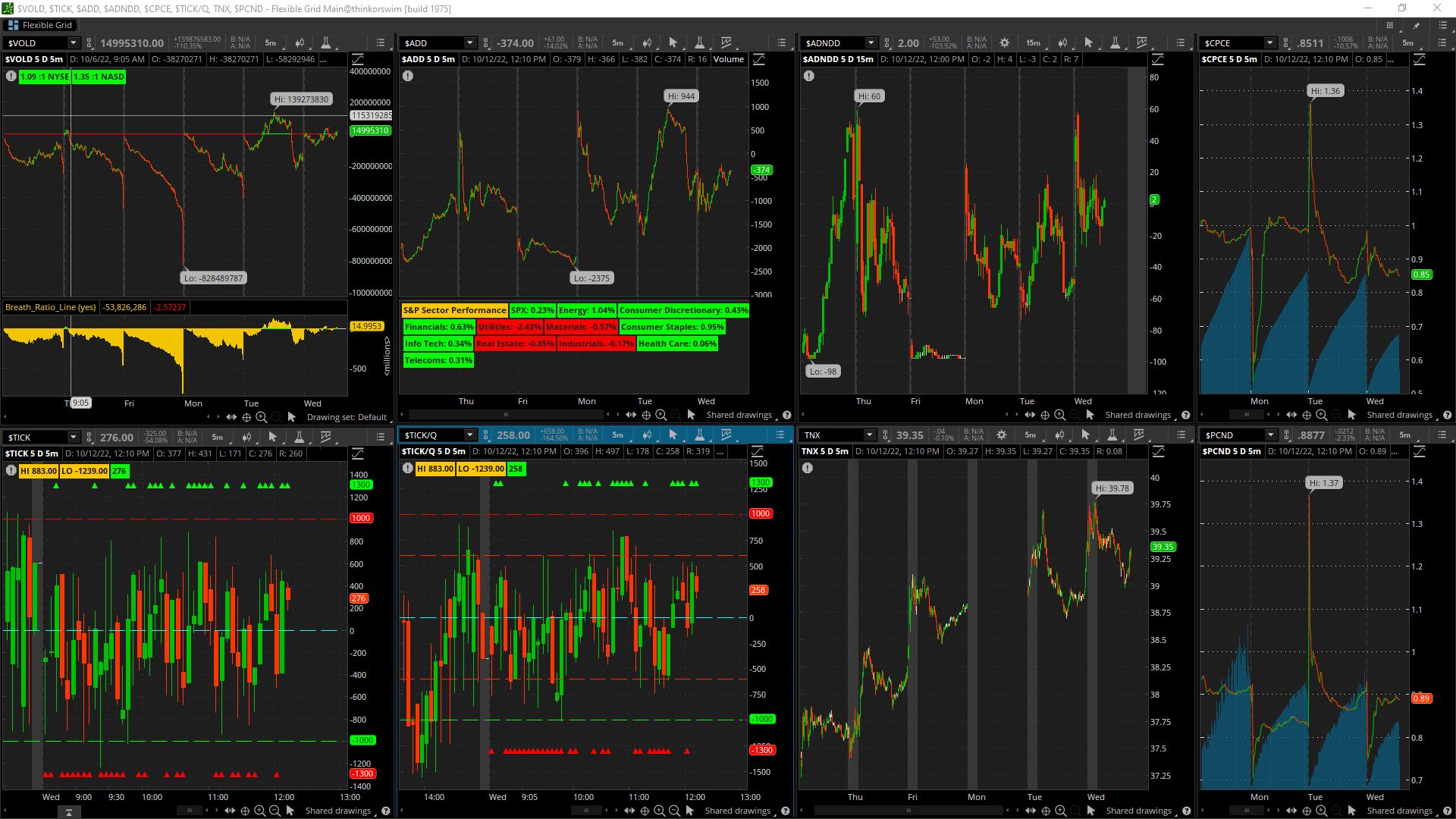The width and height of the screenshot is (1456, 819).
Task: Click the 15m timeframe button on $ADNDD
Action: pyautogui.click(x=1033, y=43)
